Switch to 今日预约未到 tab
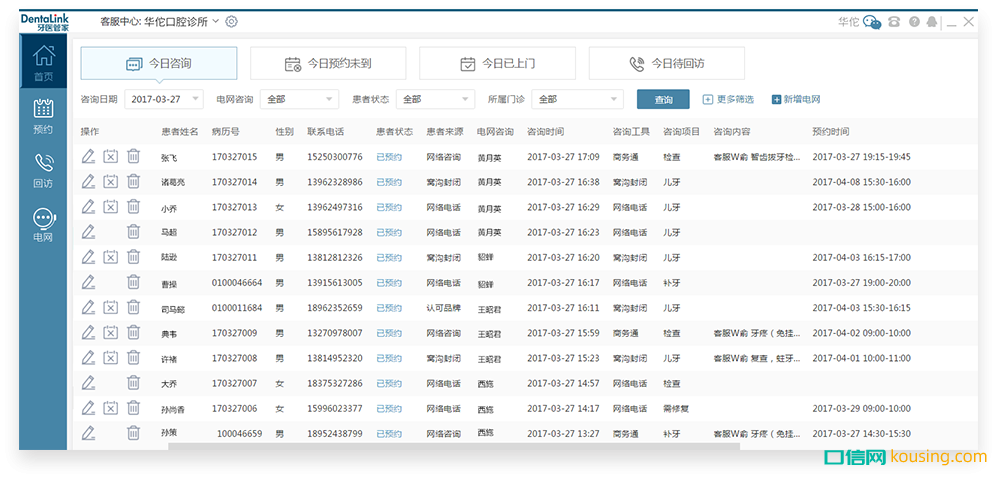 click(328, 63)
